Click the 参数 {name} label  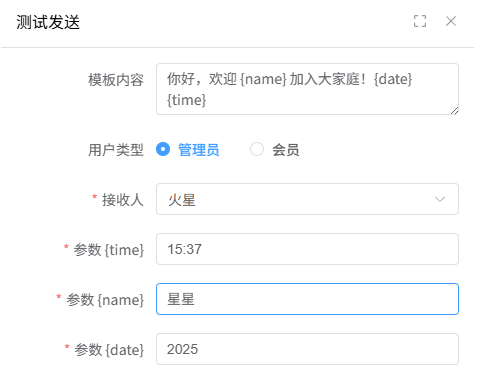click(105, 300)
